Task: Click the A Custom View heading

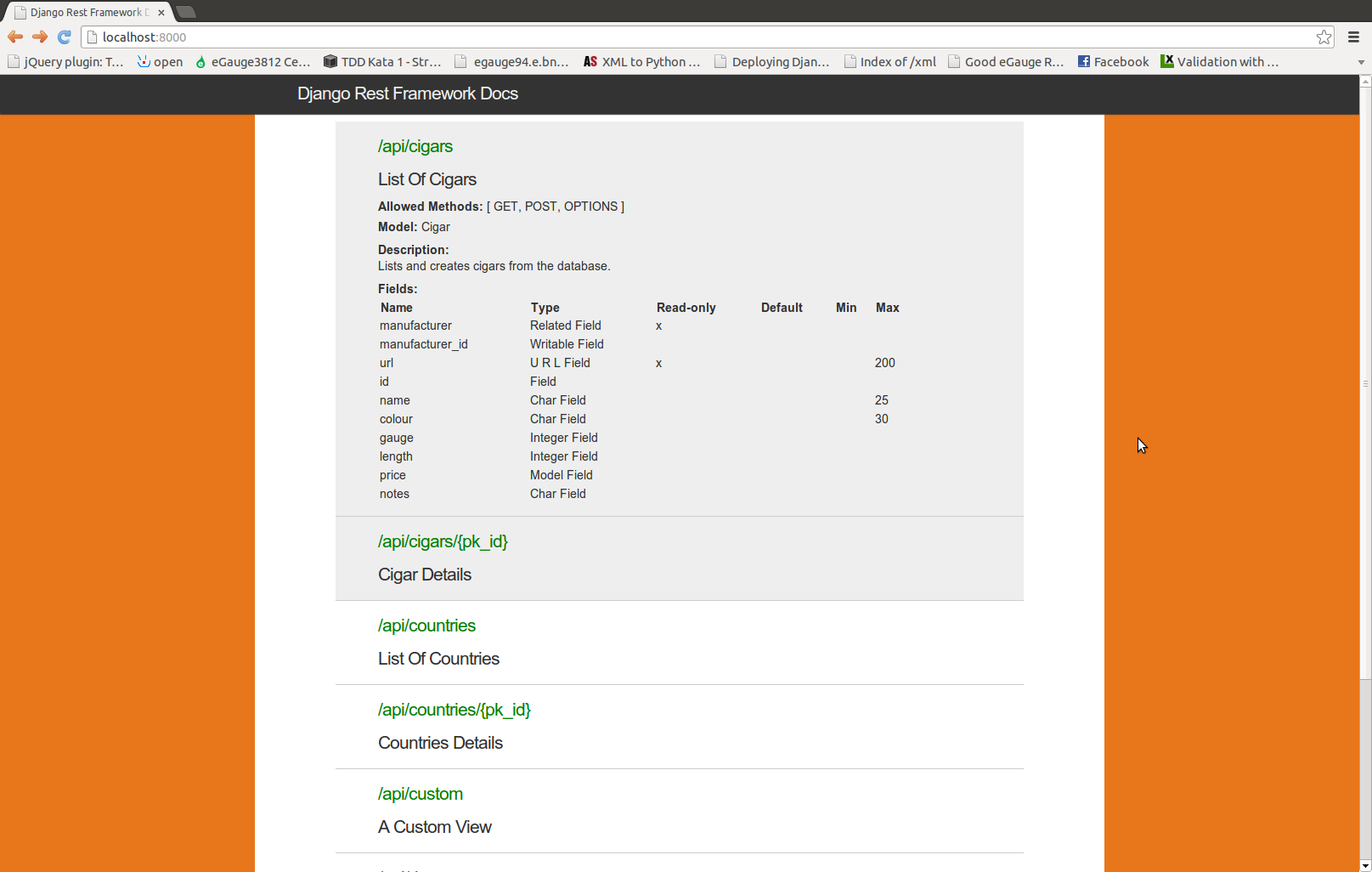Action: pyautogui.click(x=435, y=827)
